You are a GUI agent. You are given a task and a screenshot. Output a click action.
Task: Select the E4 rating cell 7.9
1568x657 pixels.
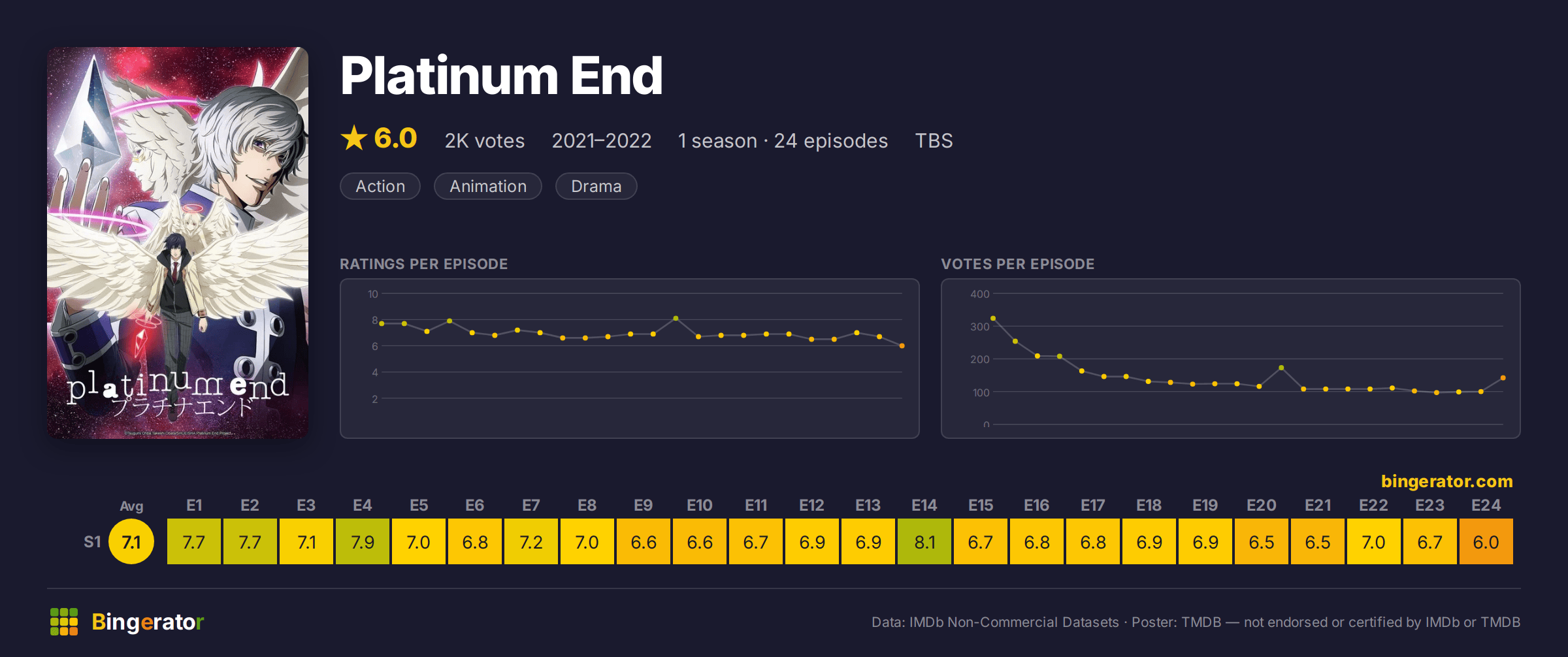click(363, 541)
